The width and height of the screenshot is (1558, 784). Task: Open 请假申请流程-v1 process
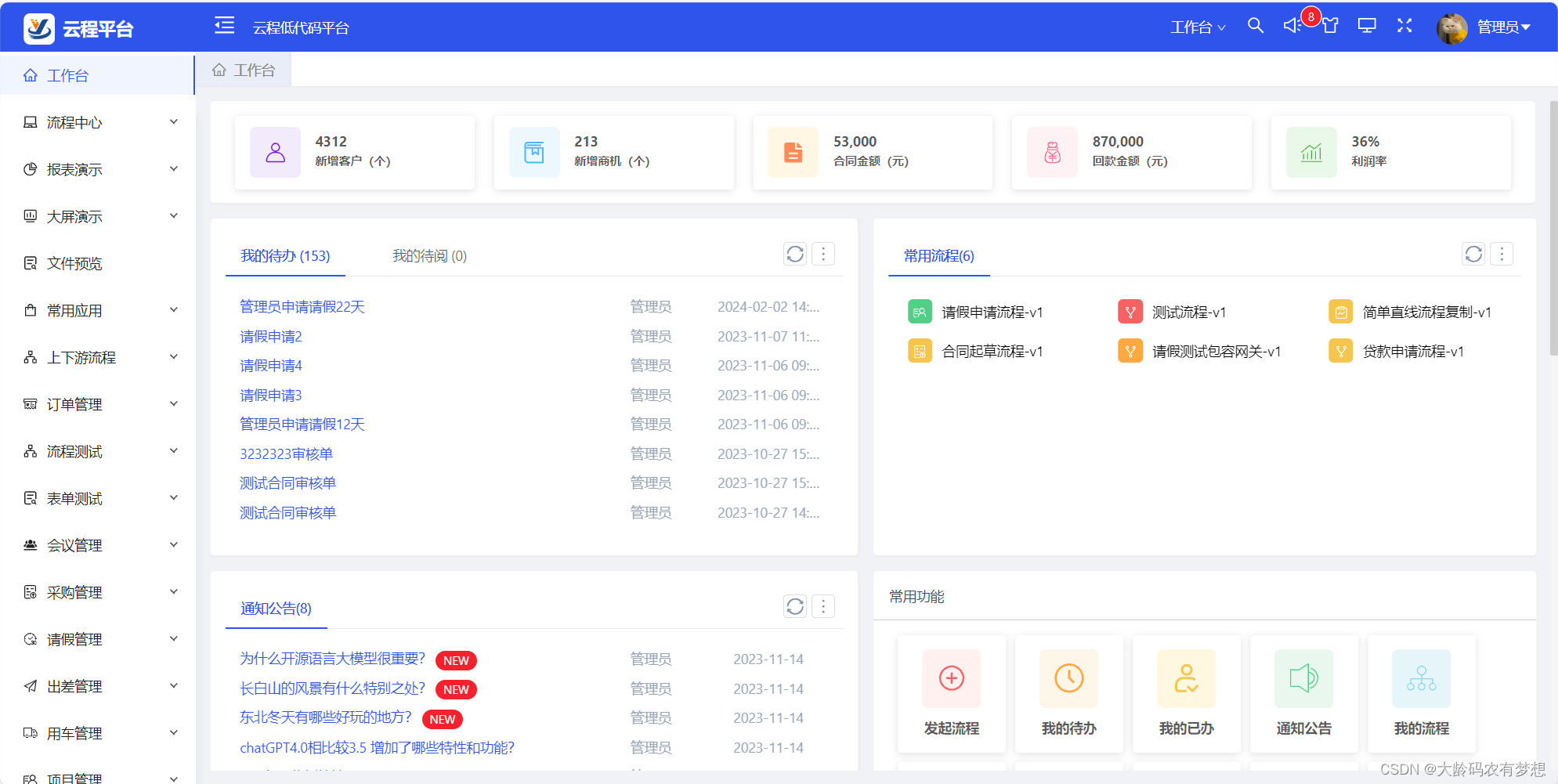point(975,312)
